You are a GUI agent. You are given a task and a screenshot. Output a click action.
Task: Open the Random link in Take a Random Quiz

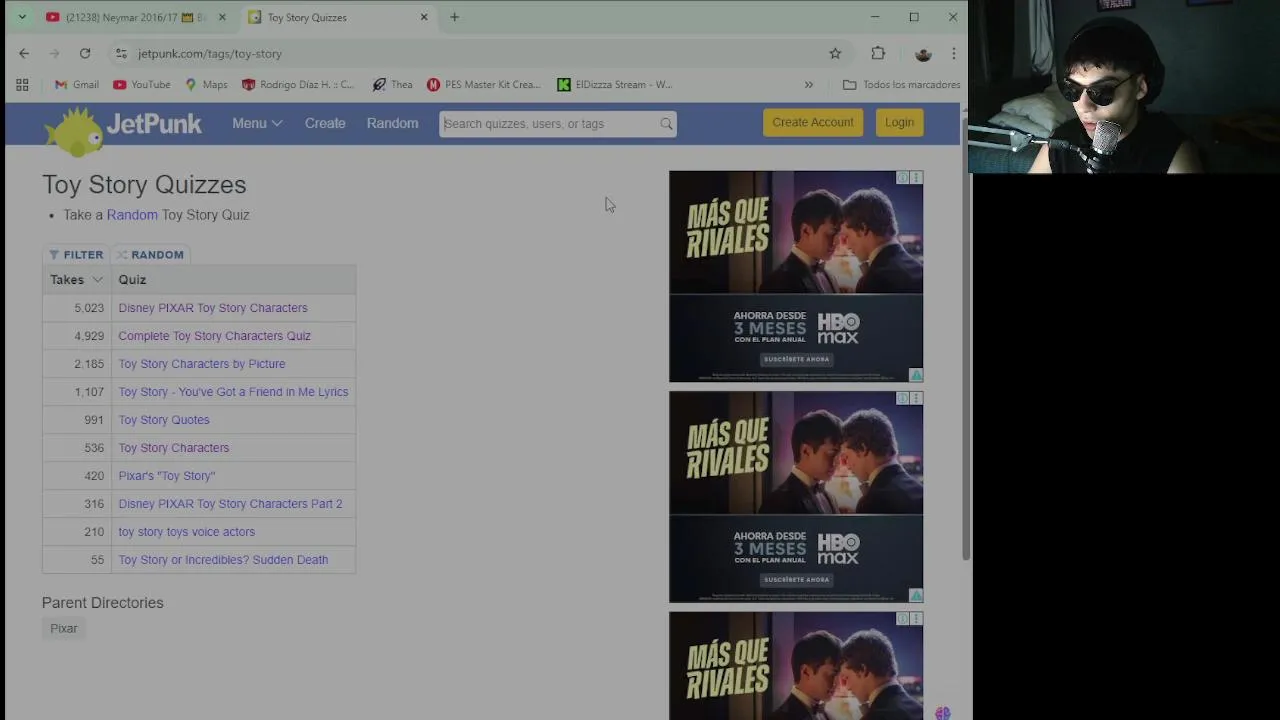tap(132, 215)
